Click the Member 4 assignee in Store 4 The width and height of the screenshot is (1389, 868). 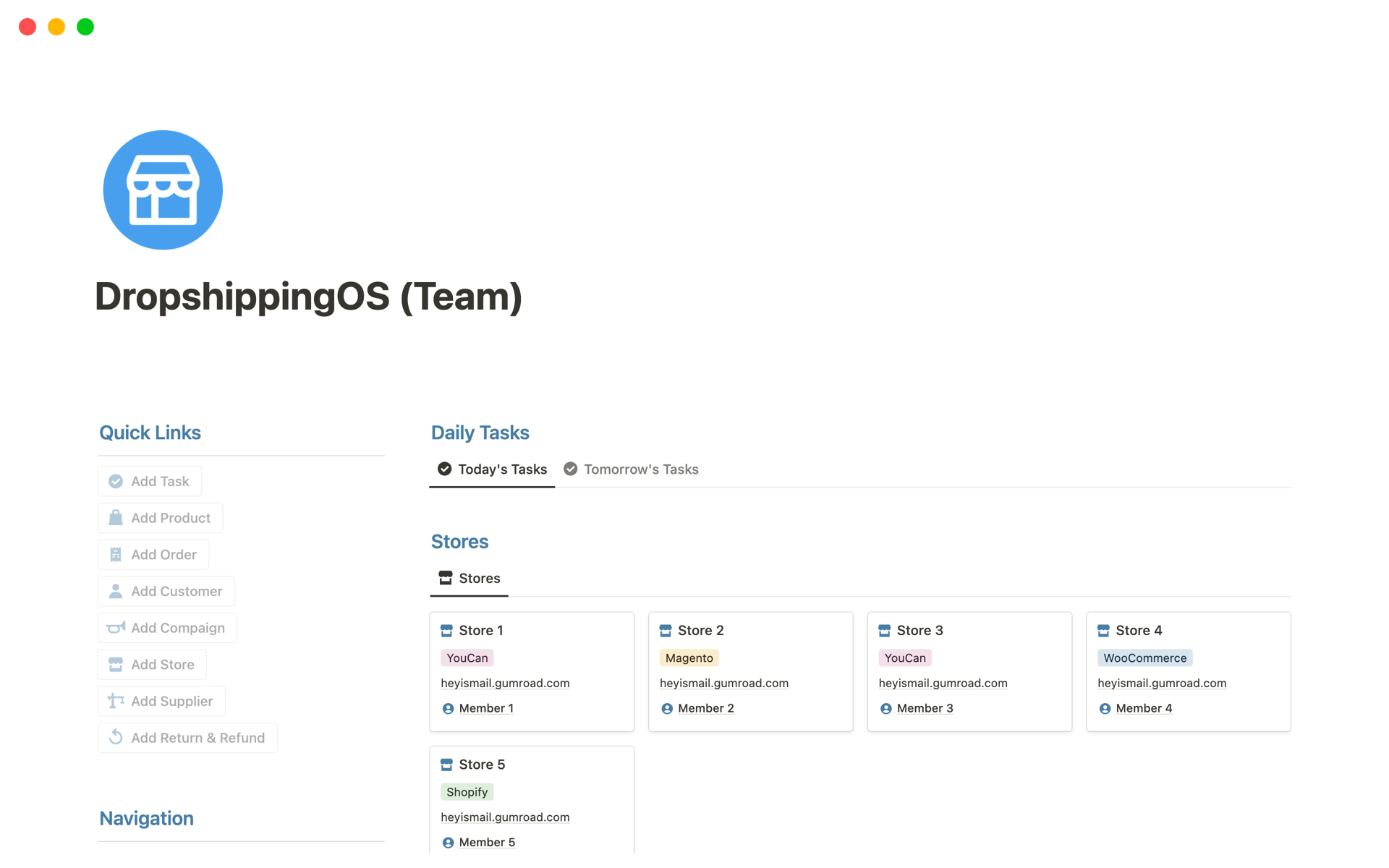1143,709
